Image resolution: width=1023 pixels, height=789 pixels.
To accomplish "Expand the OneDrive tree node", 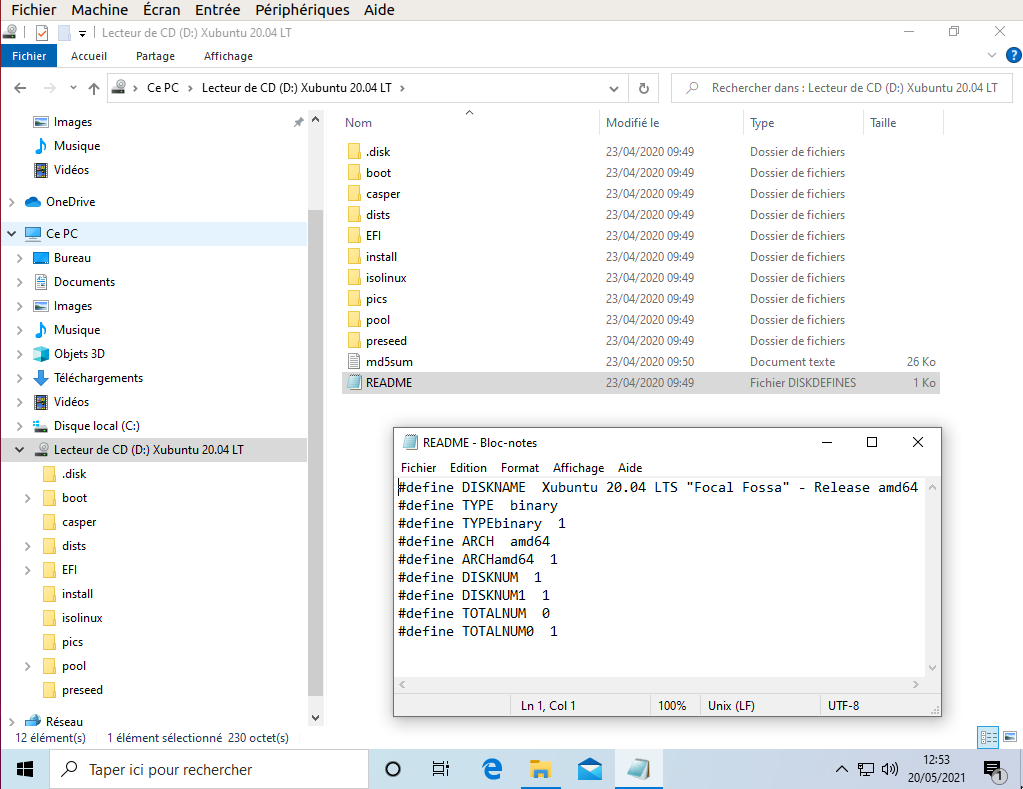I will [12, 202].
